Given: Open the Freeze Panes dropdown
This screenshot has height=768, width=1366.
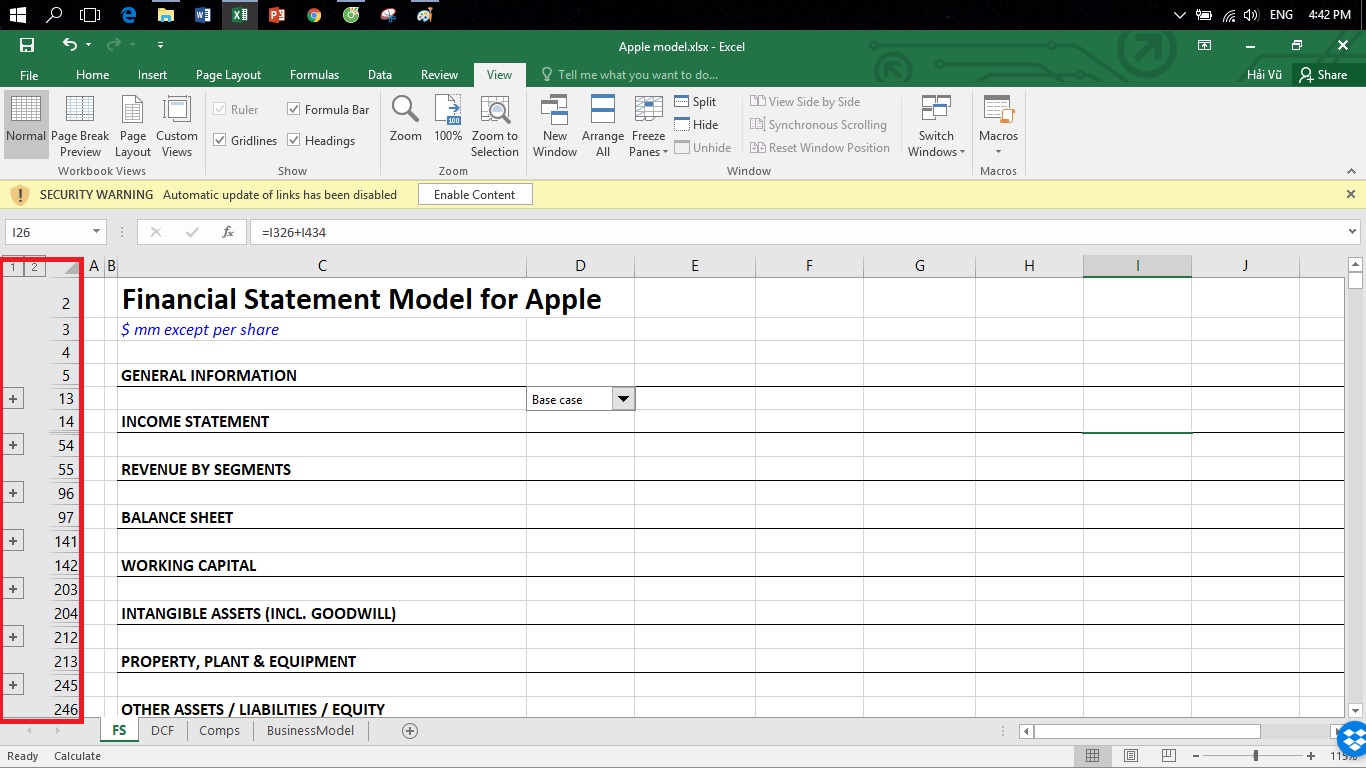Looking at the screenshot, I should (648, 125).
